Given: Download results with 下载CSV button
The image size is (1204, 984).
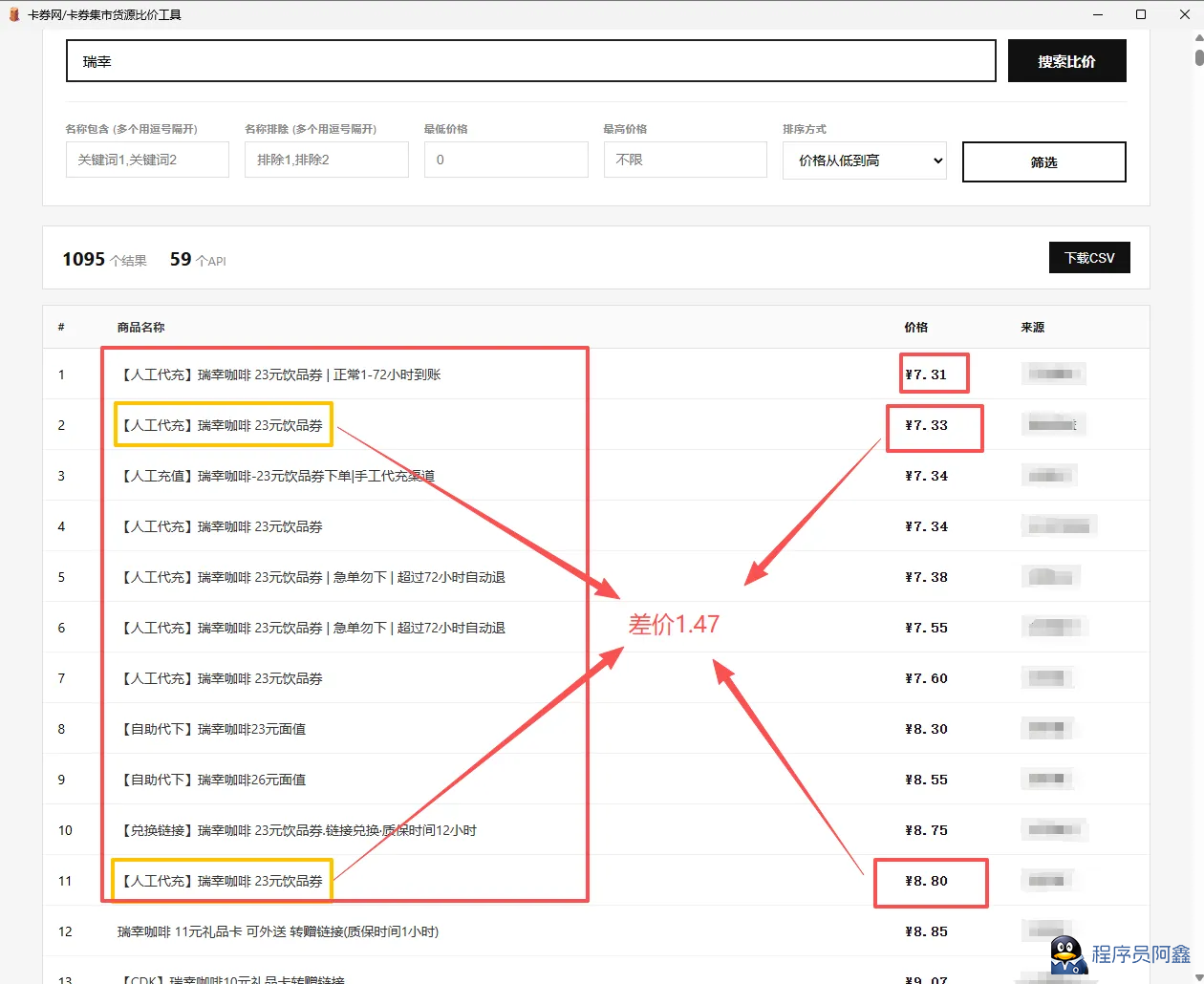Looking at the screenshot, I should tap(1089, 258).
